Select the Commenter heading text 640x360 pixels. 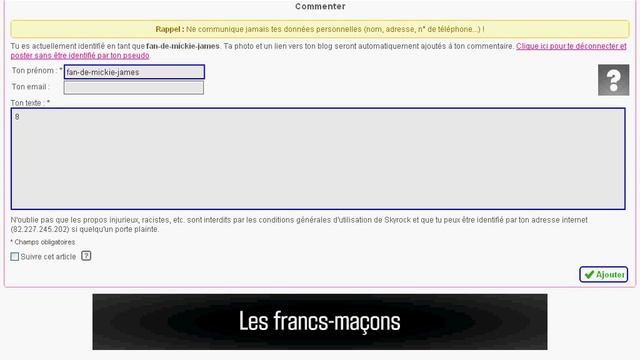pos(320,7)
